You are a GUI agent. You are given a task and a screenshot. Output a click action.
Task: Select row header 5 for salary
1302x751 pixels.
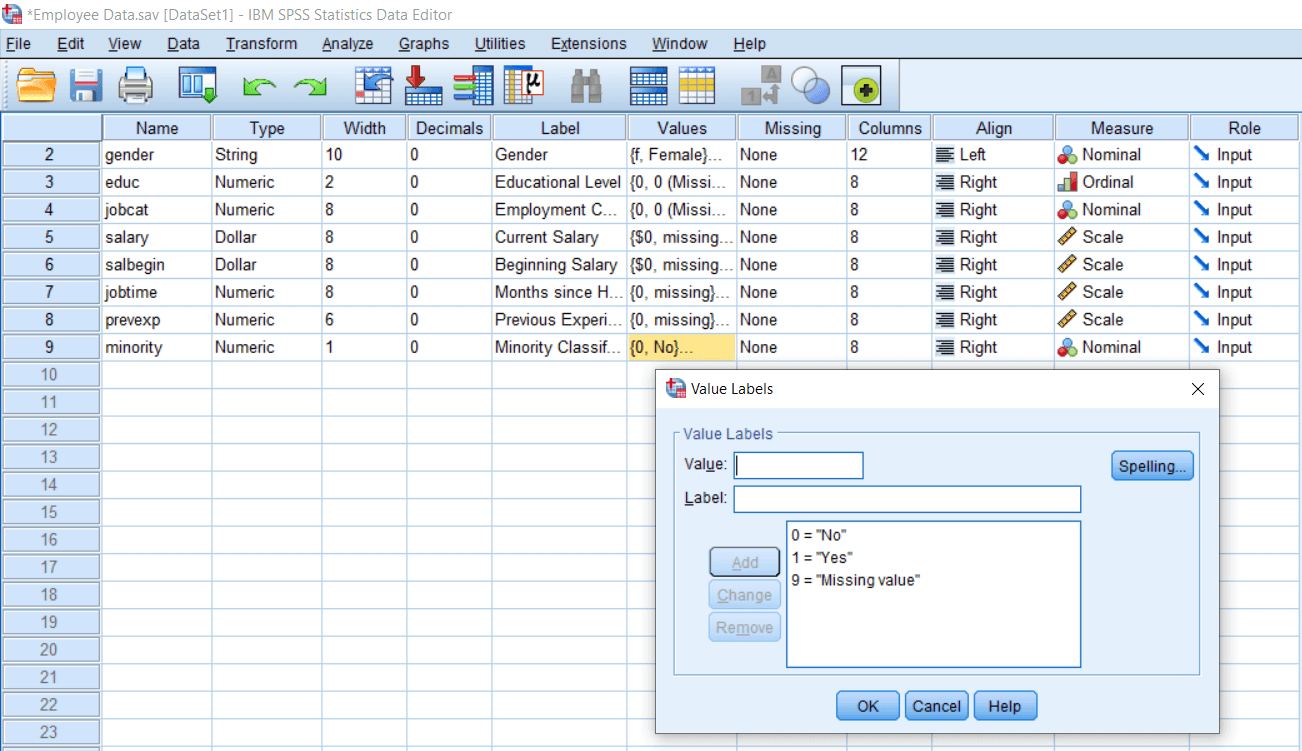pyautogui.click(x=50, y=237)
